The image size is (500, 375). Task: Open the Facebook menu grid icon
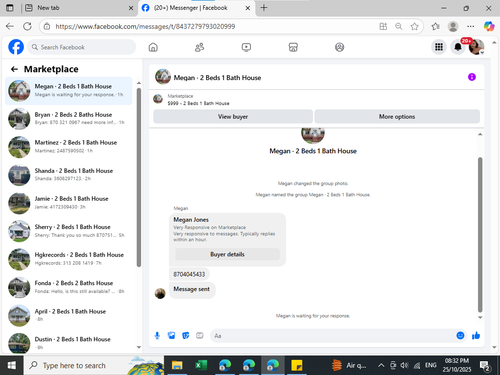pyautogui.click(x=439, y=47)
